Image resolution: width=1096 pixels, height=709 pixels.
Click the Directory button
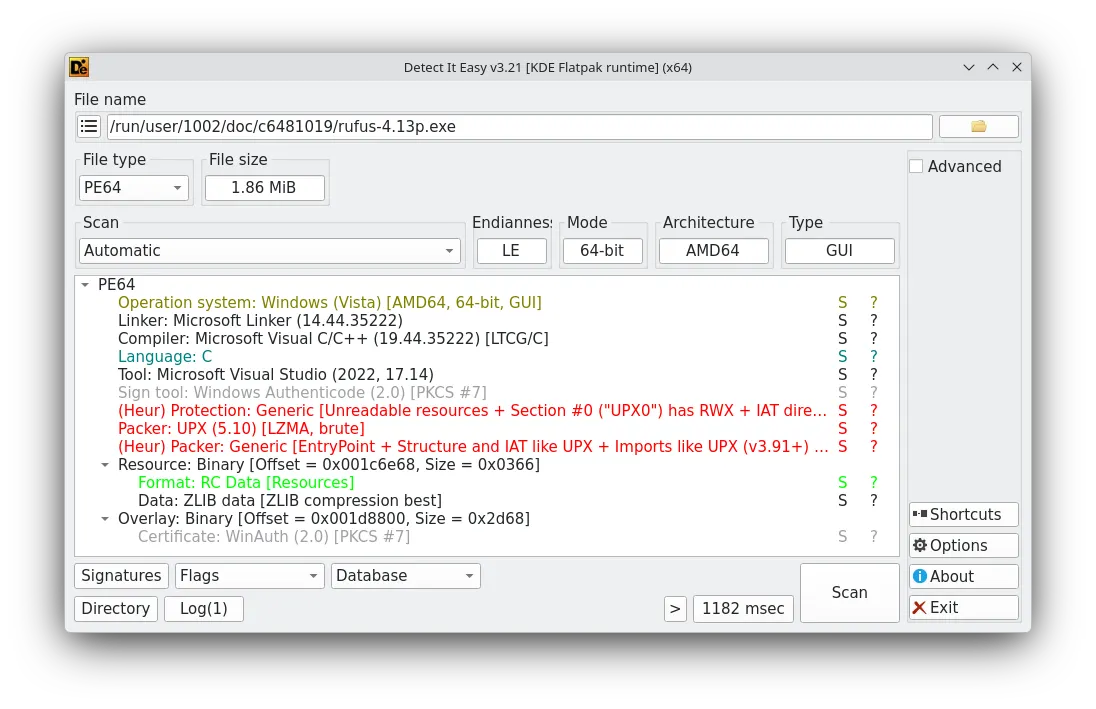tap(116, 608)
